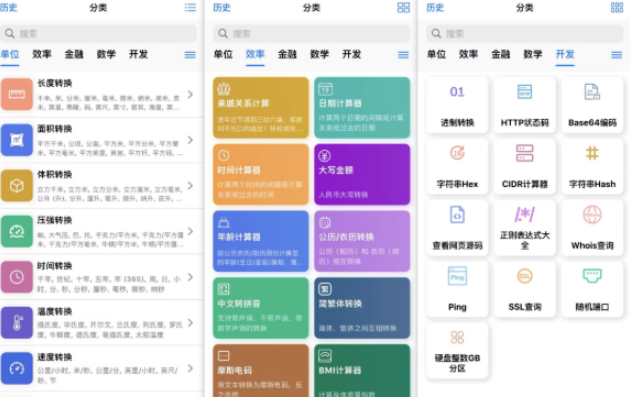Open HTTP状态码 tool
Image resolution: width=635 pixels, height=405 pixels.
tap(525, 105)
